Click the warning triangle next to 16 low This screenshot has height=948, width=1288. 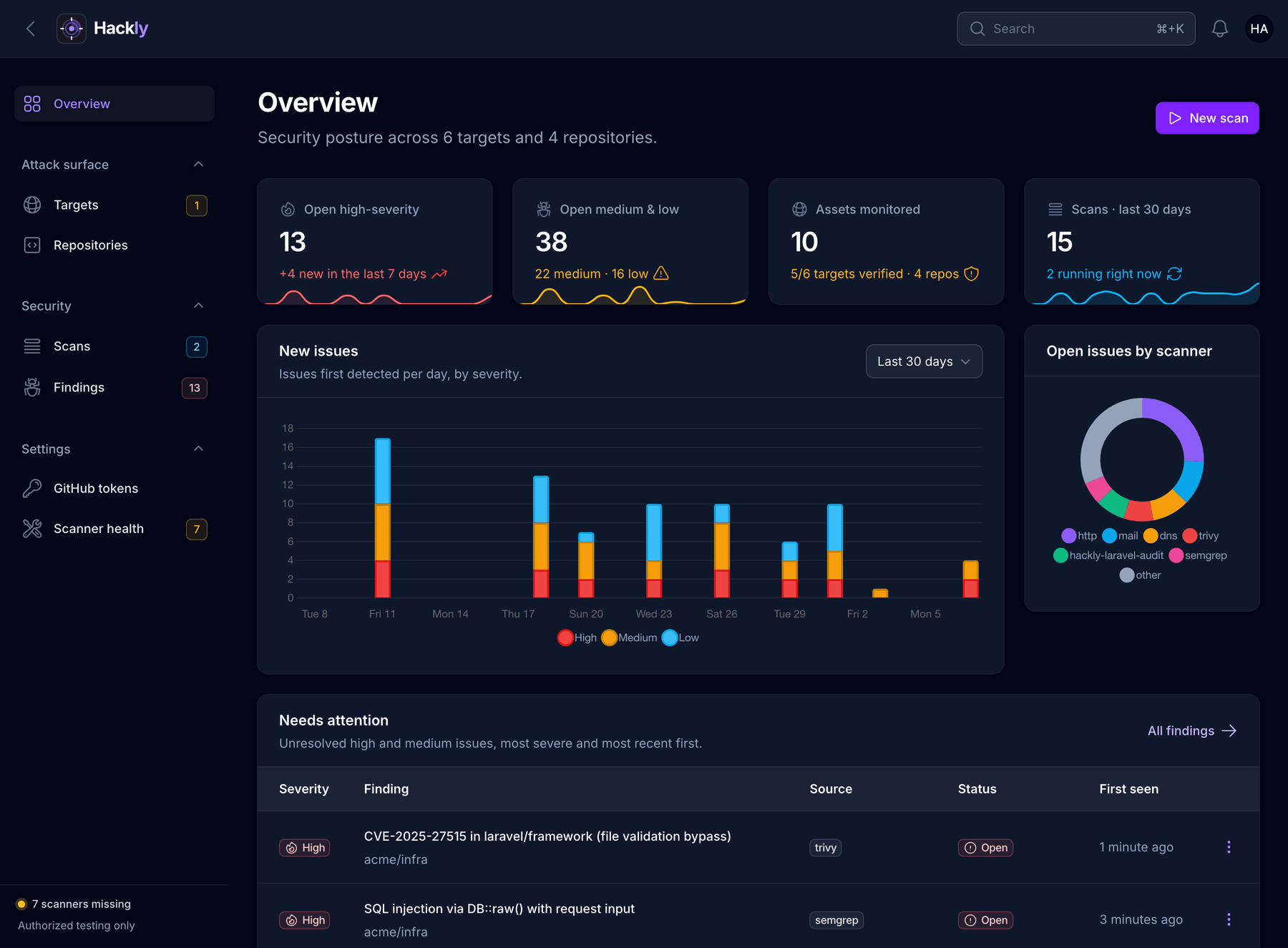point(661,273)
